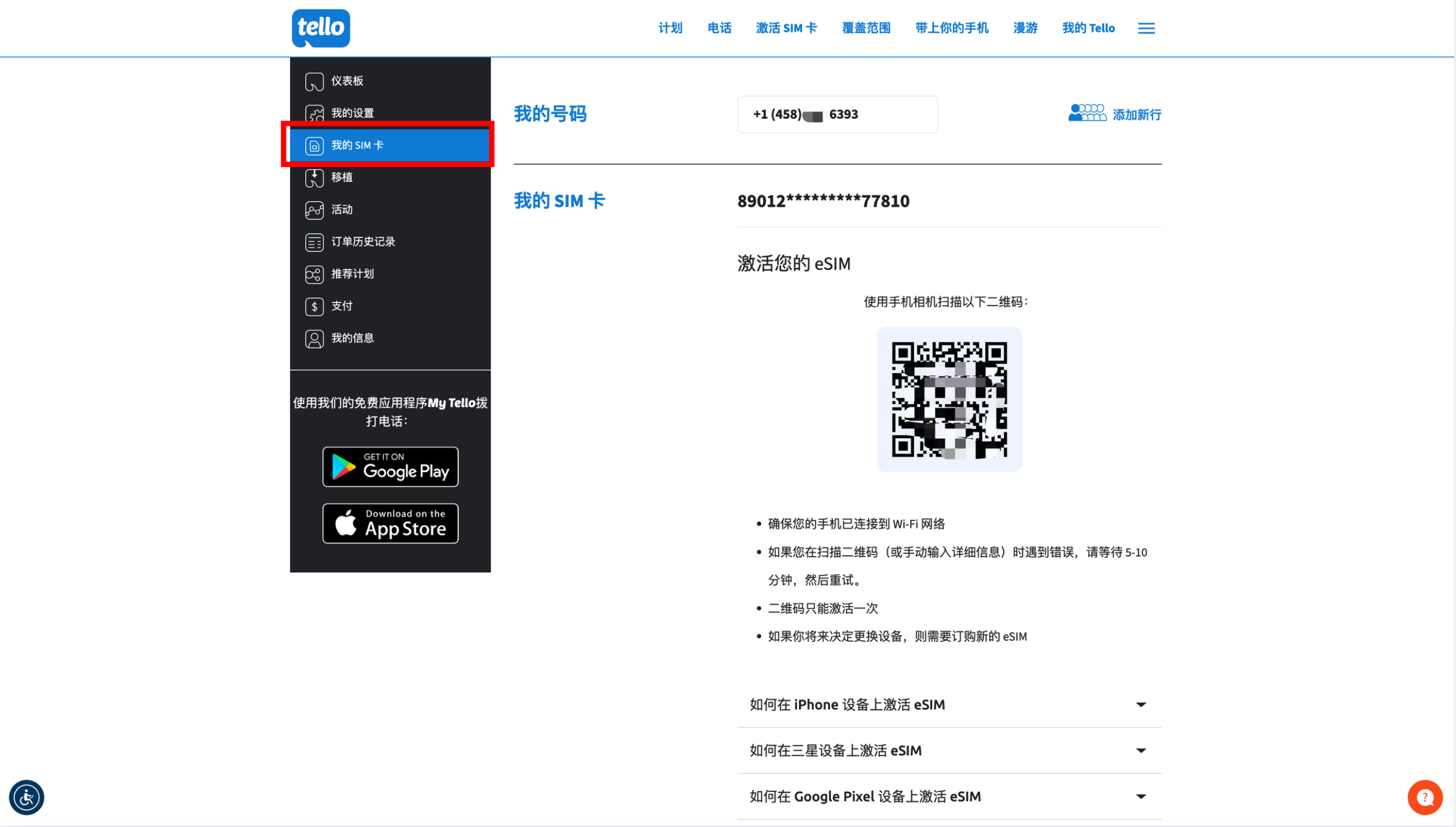Click the 订单历史记录 list icon
The height and width of the screenshot is (827, 1456).
coord(314,242)
